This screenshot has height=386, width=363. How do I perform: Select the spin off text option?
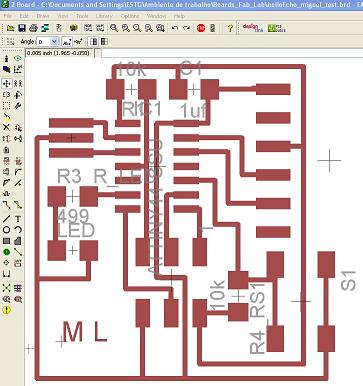67,42
